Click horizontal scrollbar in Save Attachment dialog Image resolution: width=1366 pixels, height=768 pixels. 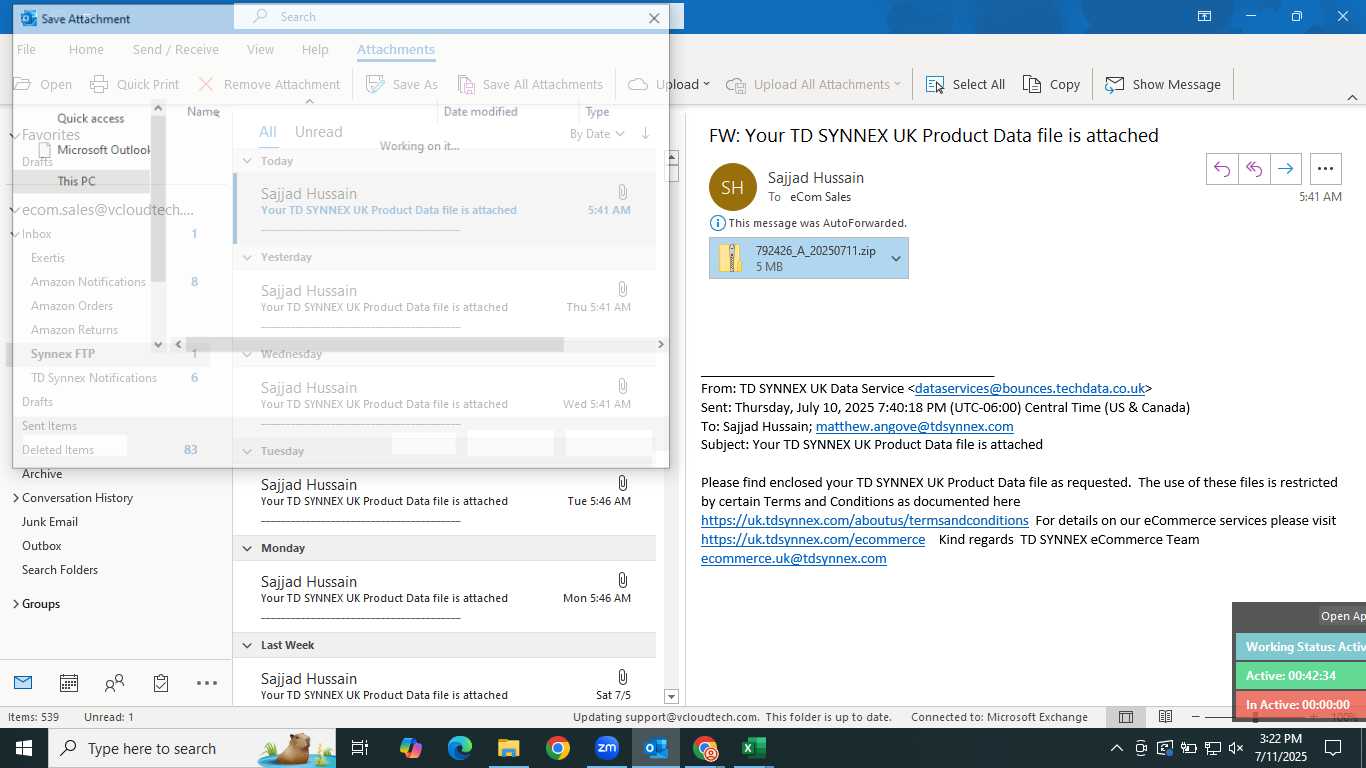click(375, 344)
